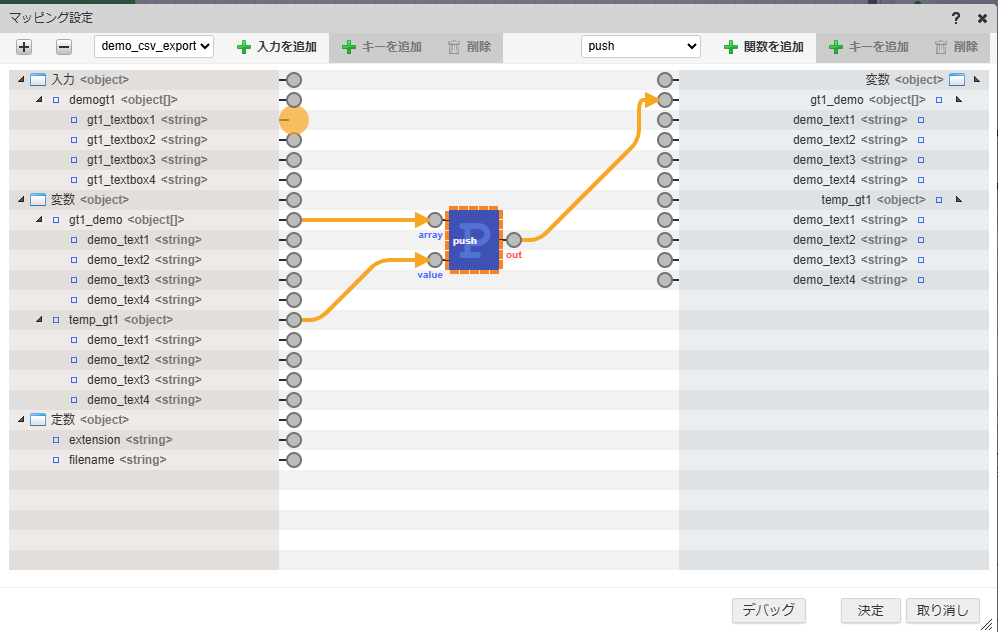Click the value input port of push
The width and height of the screenshot is (998, 632).
pyautogui.click(x=434, y=260)
